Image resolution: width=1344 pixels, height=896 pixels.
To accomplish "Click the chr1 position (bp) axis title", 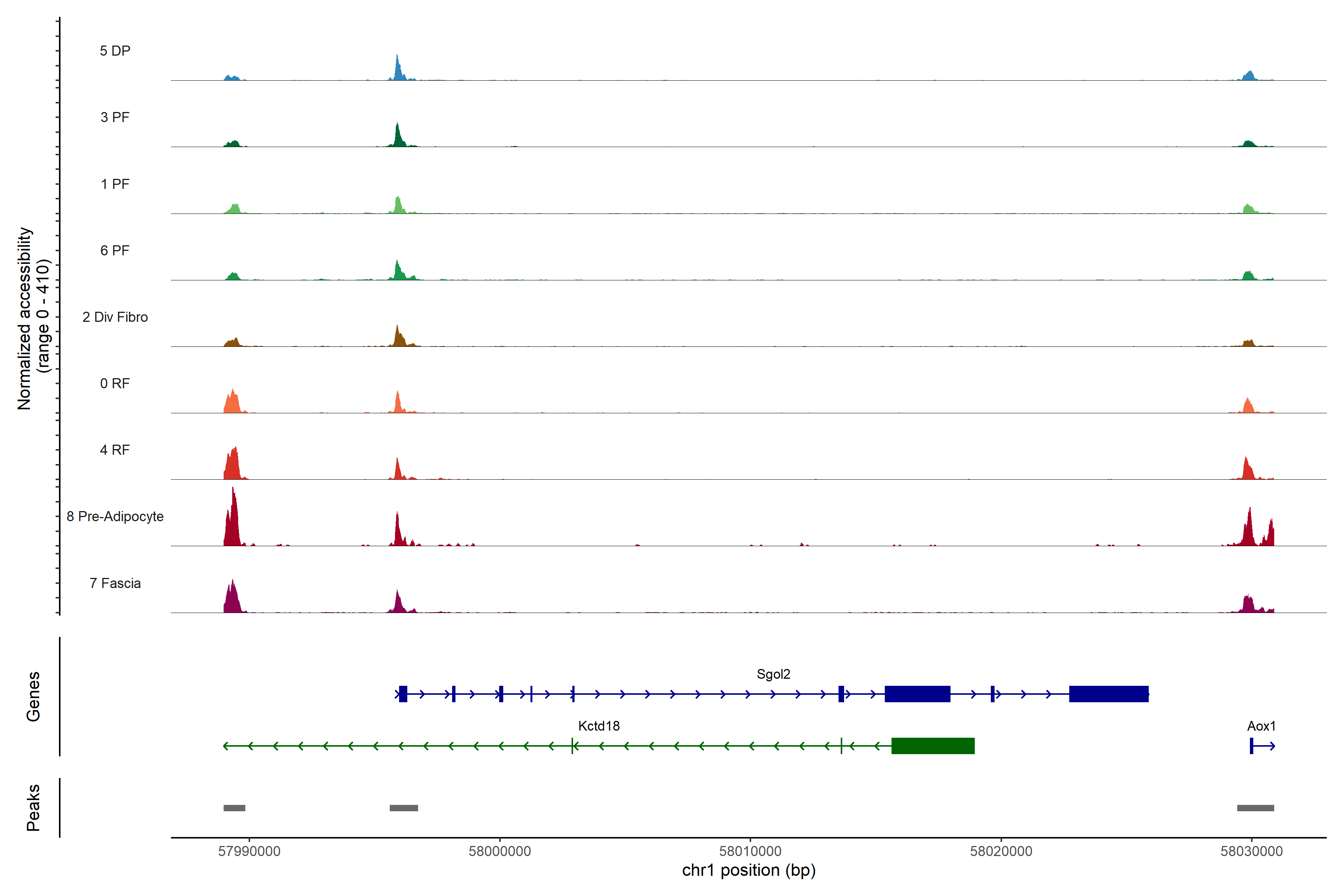I will pos(749,870).
